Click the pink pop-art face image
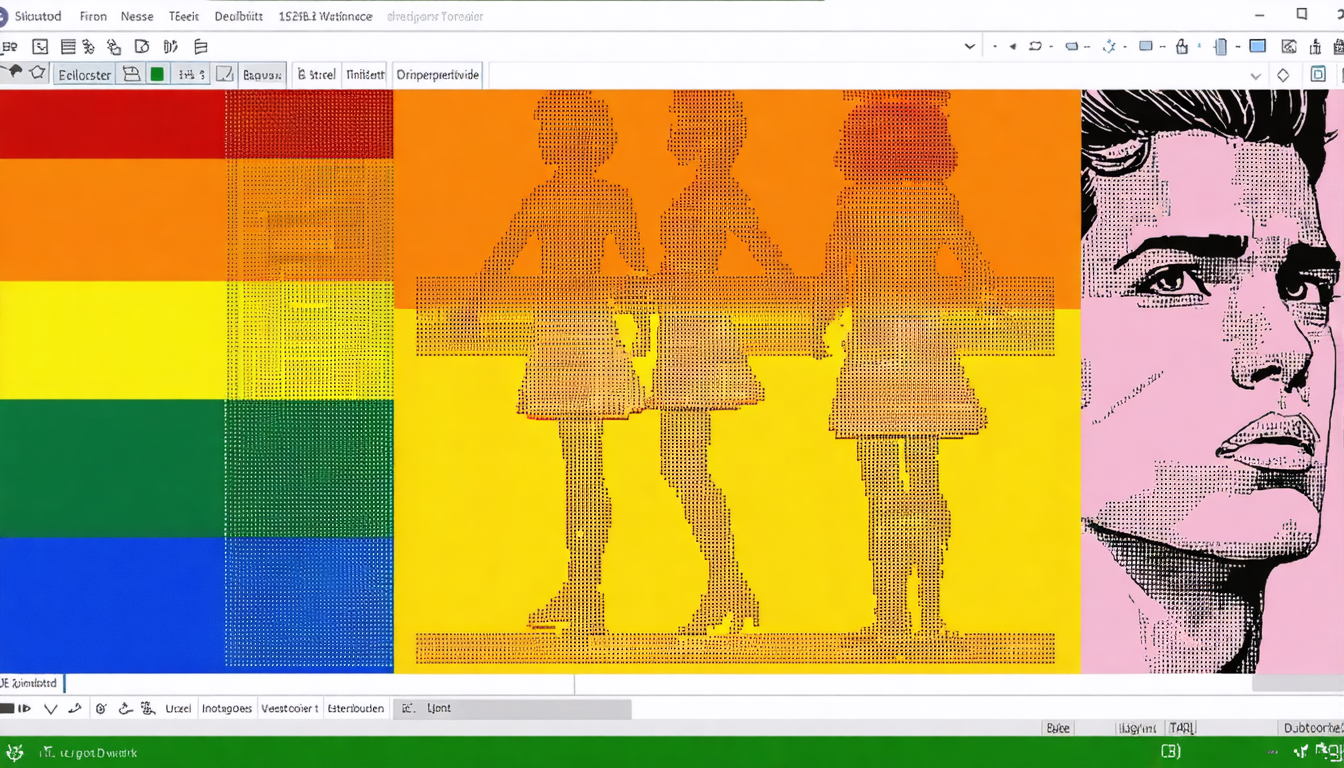 pyautogui.click(x=1212, y=380)
